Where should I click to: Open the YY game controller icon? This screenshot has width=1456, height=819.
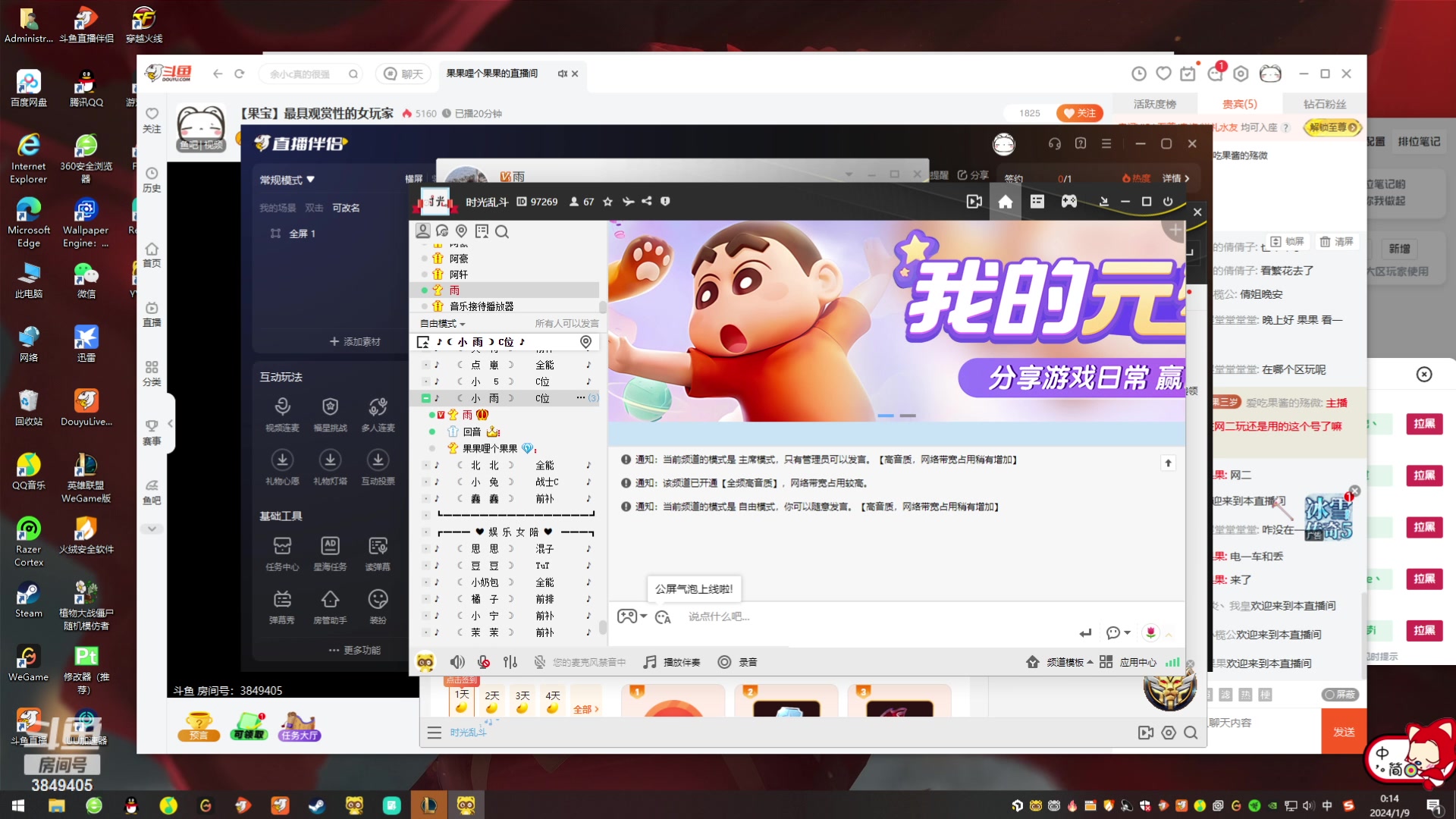tap(1068, 202)
